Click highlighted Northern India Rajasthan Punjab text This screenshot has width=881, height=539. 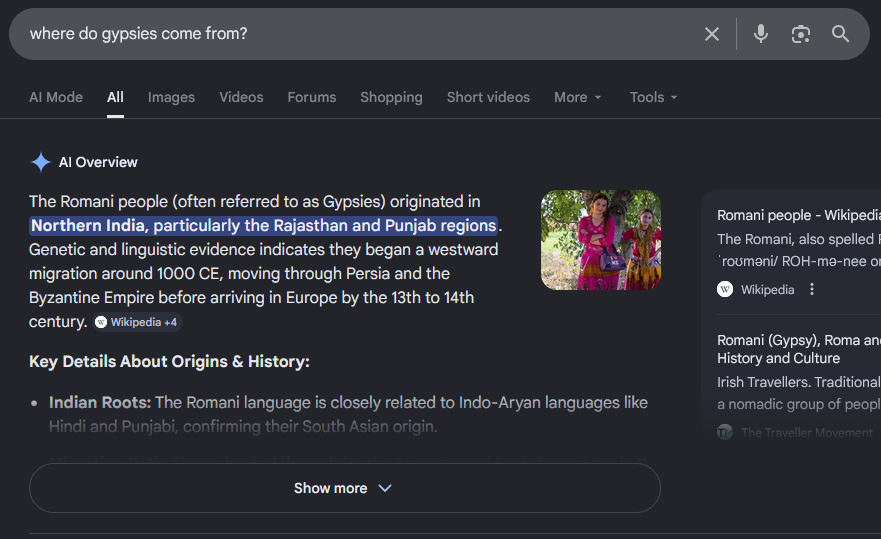pyautogui.click(x=264, y=225)
